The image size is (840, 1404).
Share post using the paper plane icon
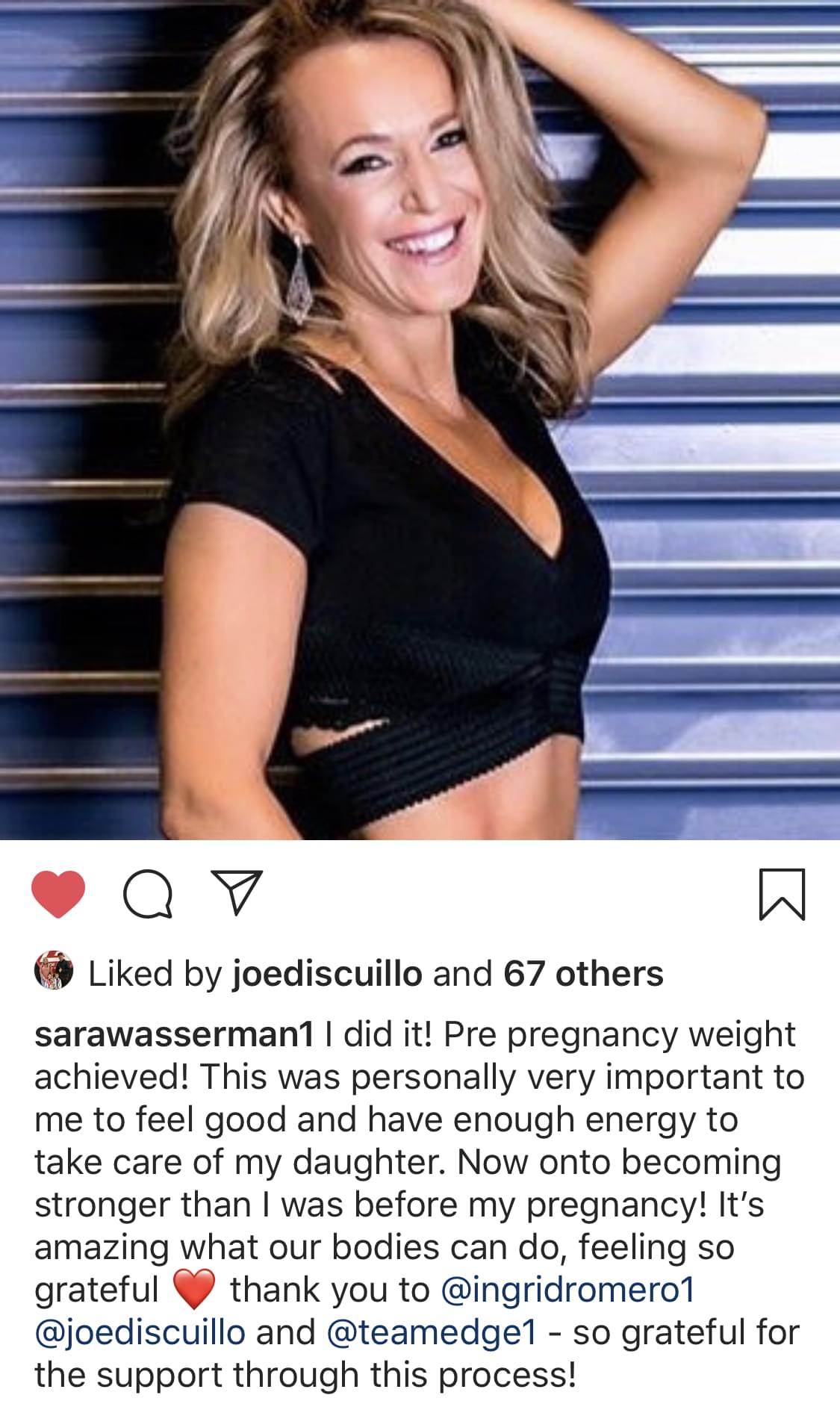pyautogui.click(x=237, y=892)
